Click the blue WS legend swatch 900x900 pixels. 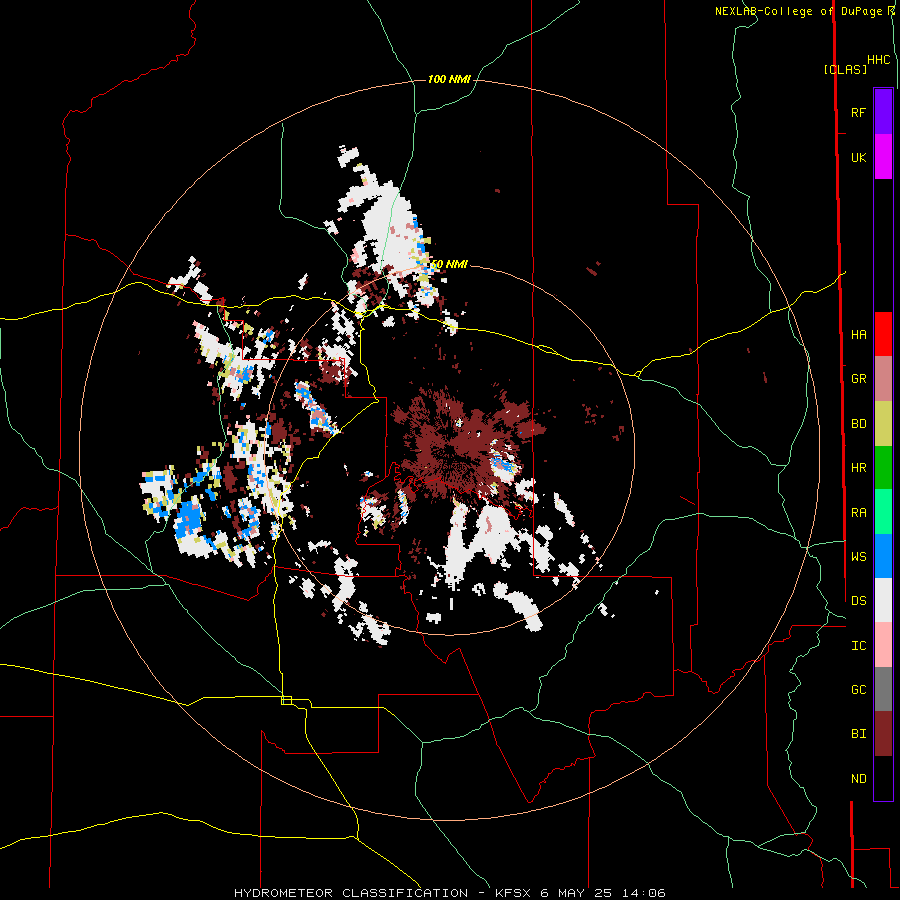[883, 556]
